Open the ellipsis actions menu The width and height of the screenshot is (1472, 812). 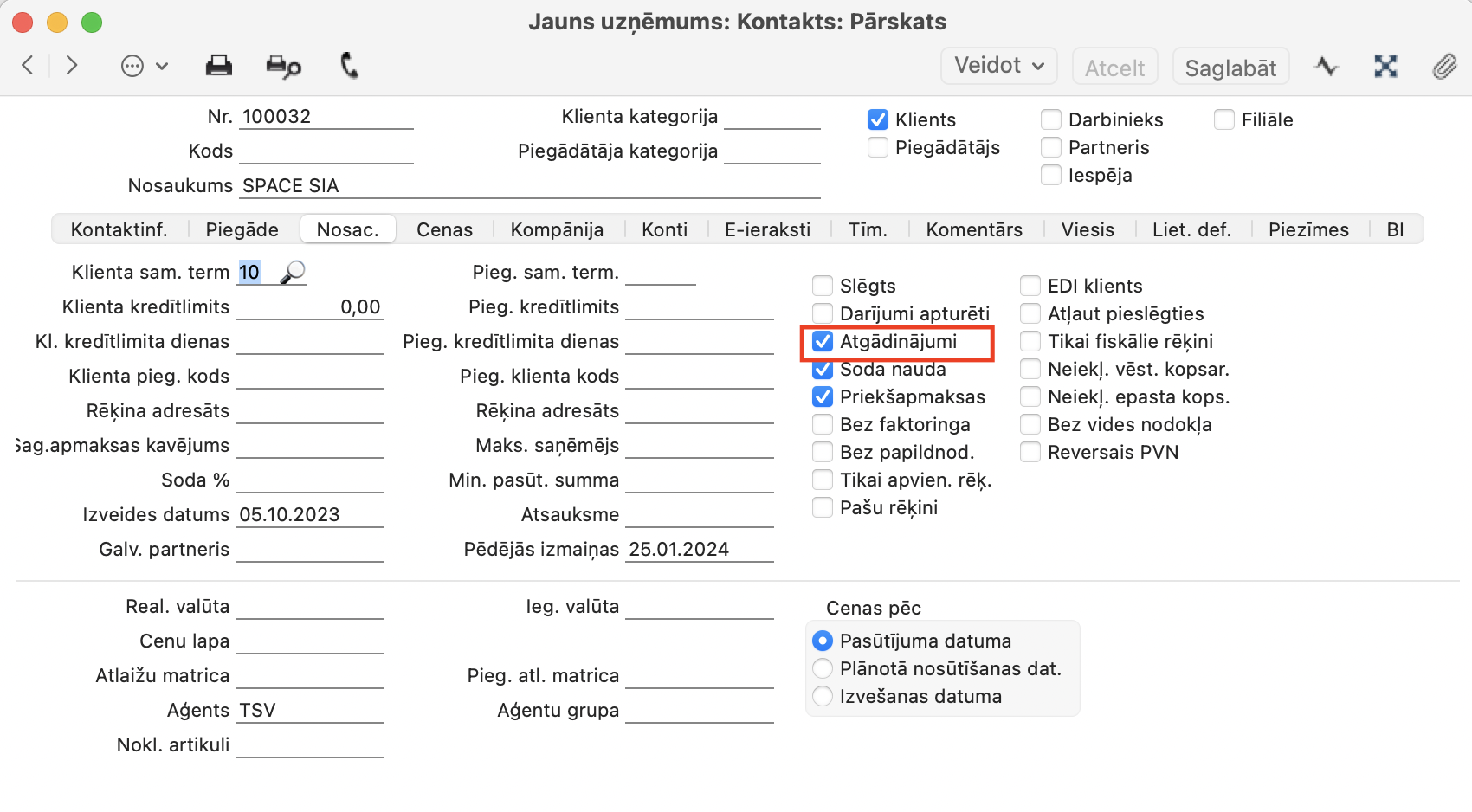point(144,66)
